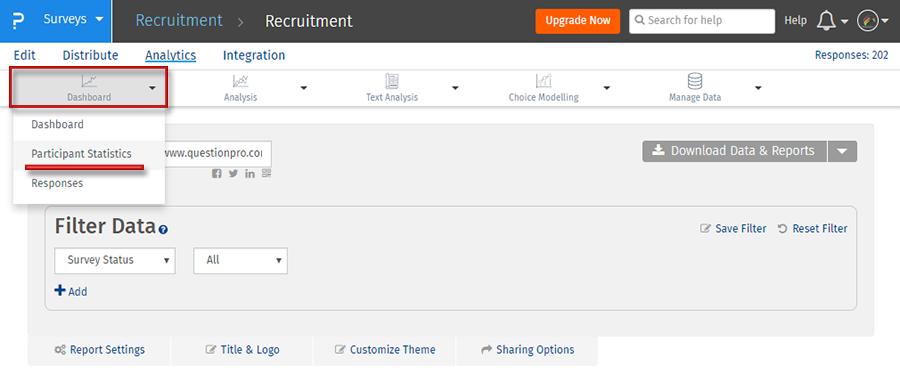Click the Choice Modelling icon
The height and width of the screenshot is (382, 900).
pos(543,81)
